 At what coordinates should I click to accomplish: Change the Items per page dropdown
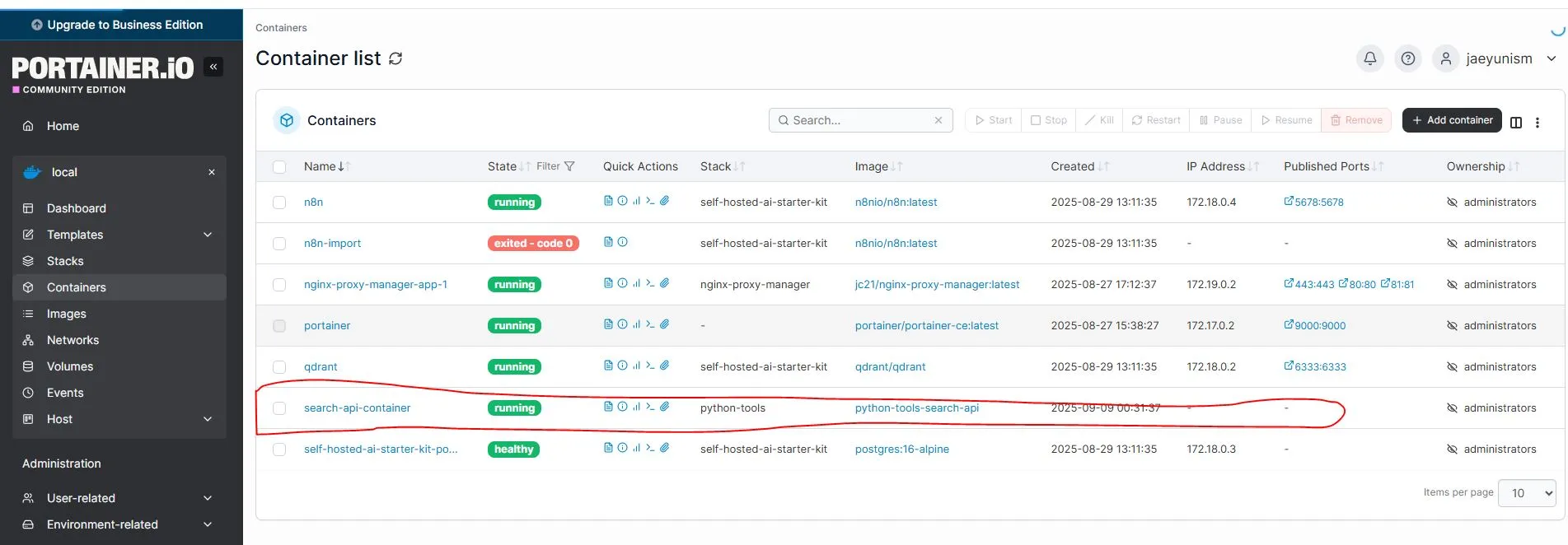click(x=1527, y=493)
